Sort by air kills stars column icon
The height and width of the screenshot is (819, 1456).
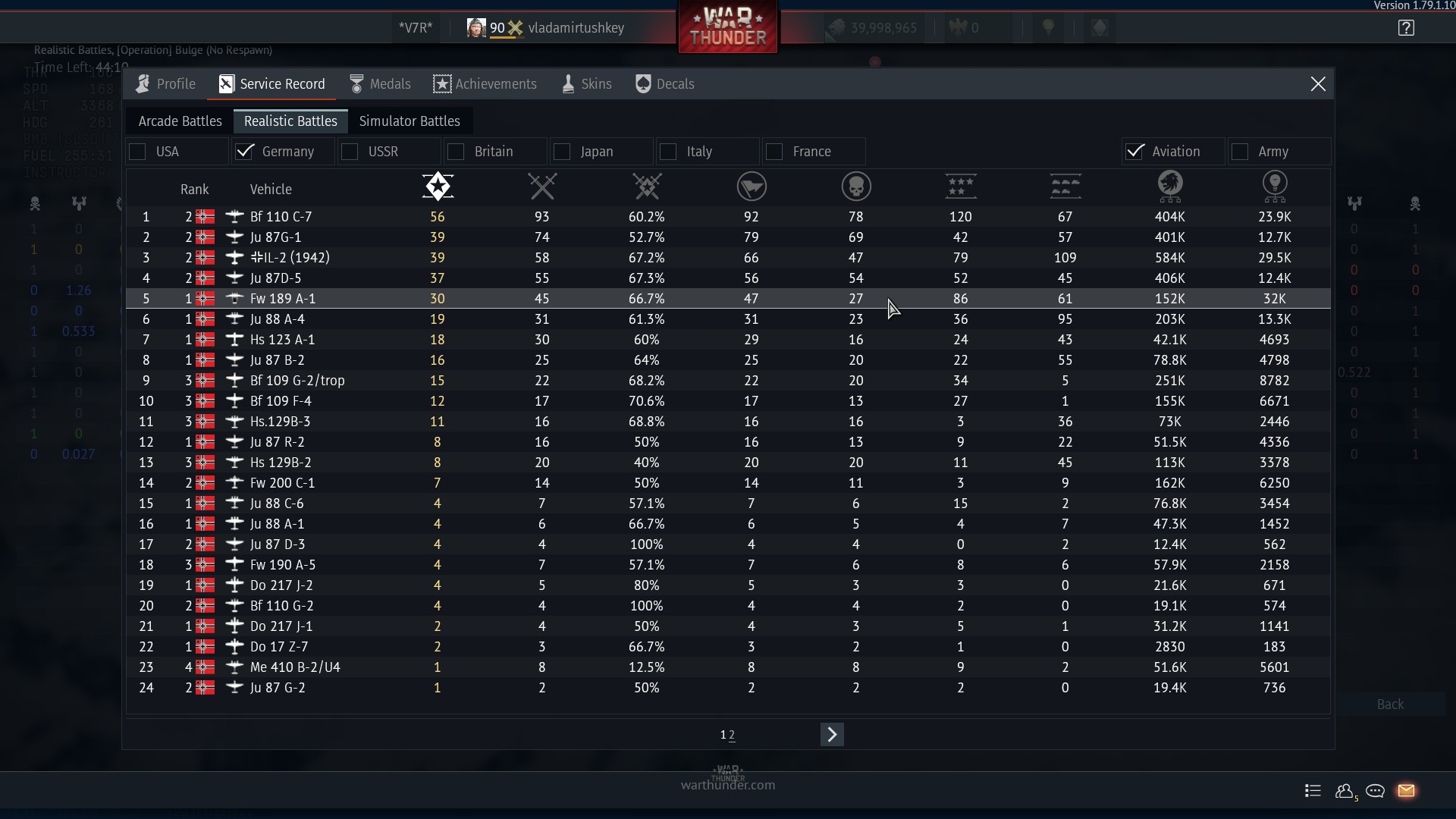click(x=961, y=187)
